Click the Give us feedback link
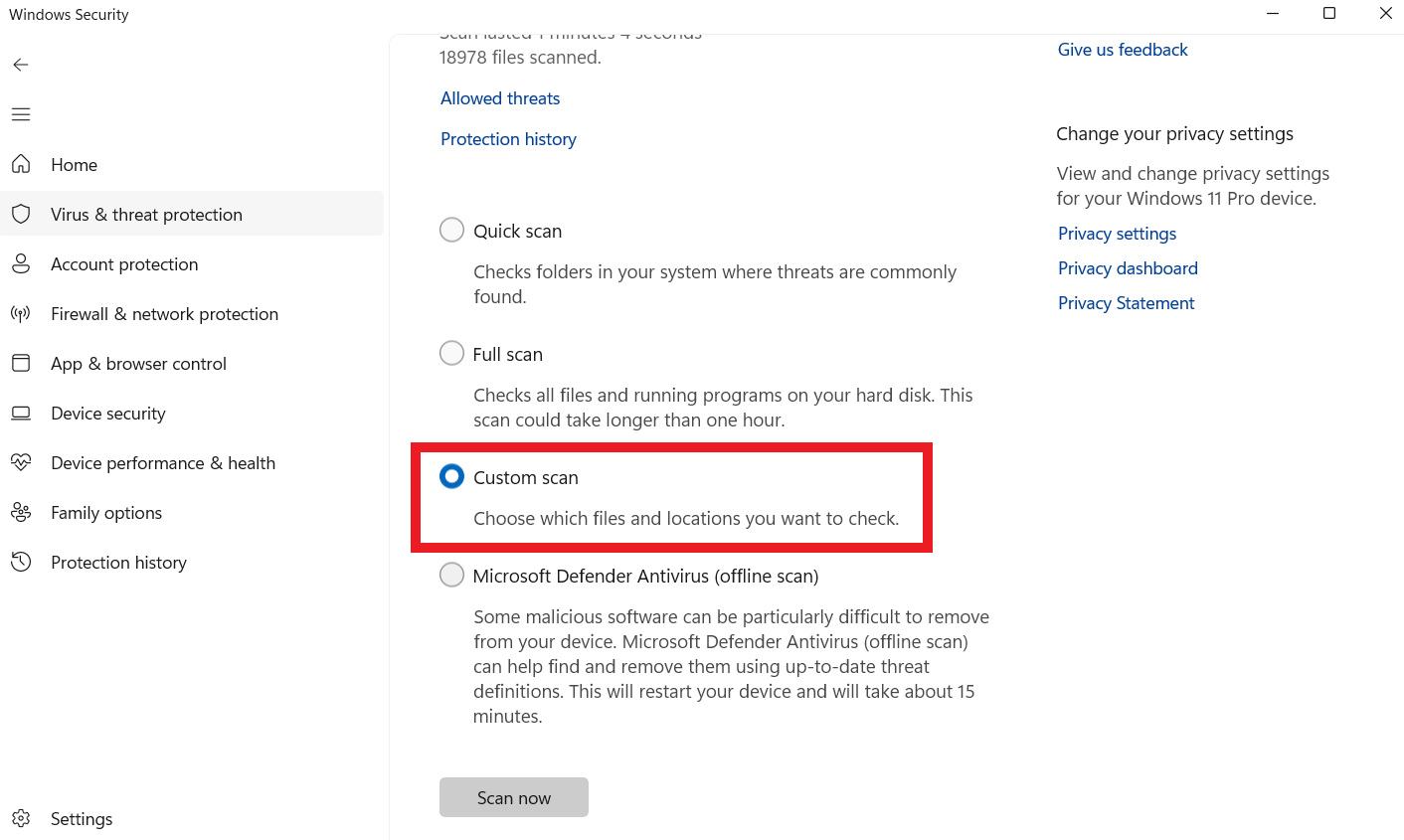The width and height of the screenshot is (1404, 840). click(1123, 50)
